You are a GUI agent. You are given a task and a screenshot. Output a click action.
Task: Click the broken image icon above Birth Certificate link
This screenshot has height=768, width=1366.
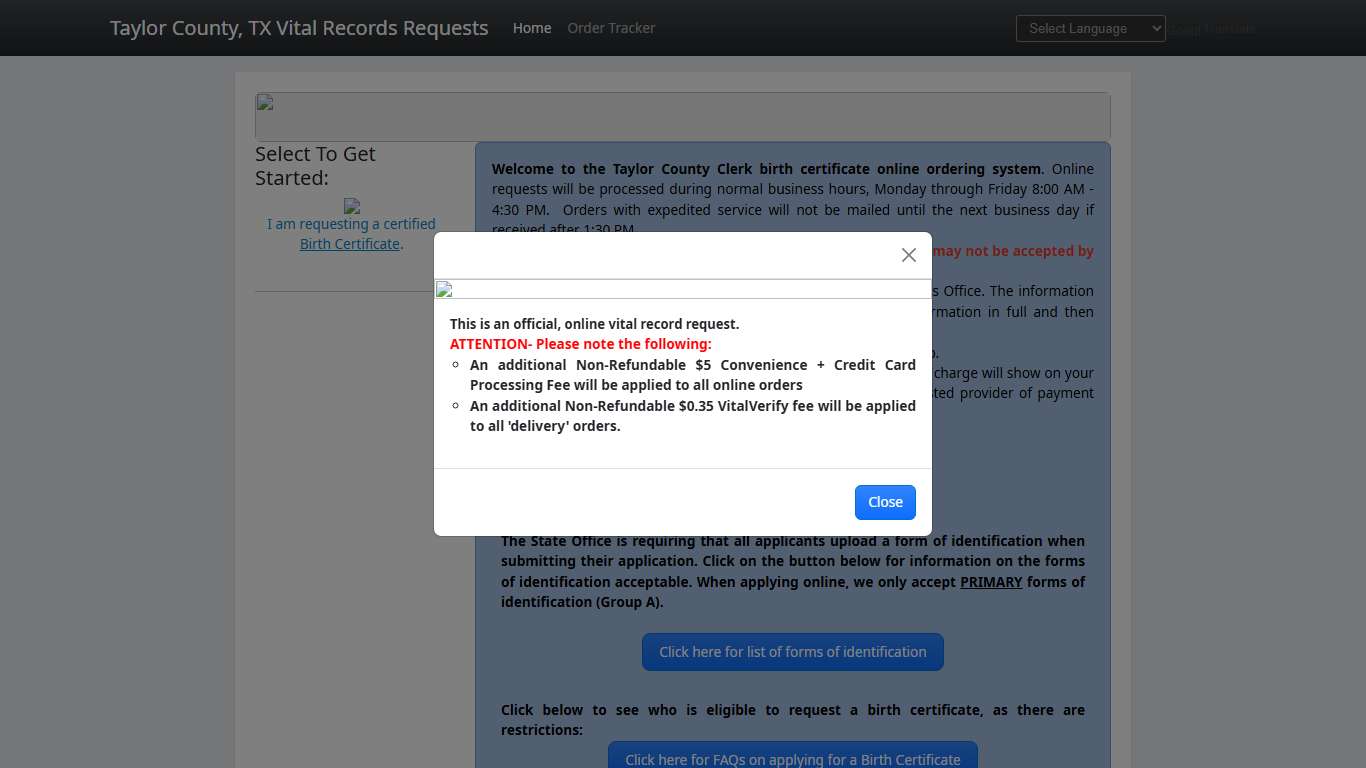[352, 207]
